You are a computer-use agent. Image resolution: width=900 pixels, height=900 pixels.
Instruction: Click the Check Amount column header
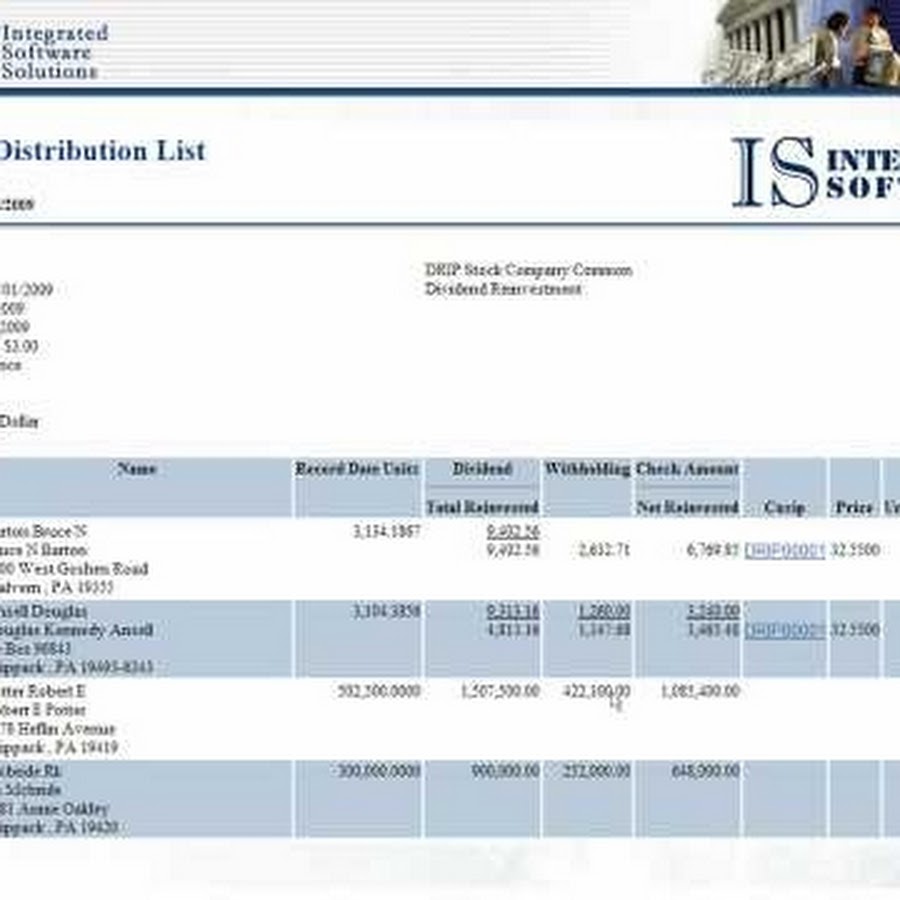pos(687,469)
